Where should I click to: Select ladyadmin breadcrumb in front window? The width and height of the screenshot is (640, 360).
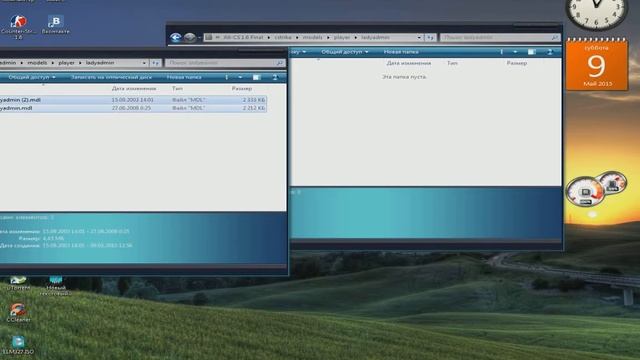click(100, 63)
